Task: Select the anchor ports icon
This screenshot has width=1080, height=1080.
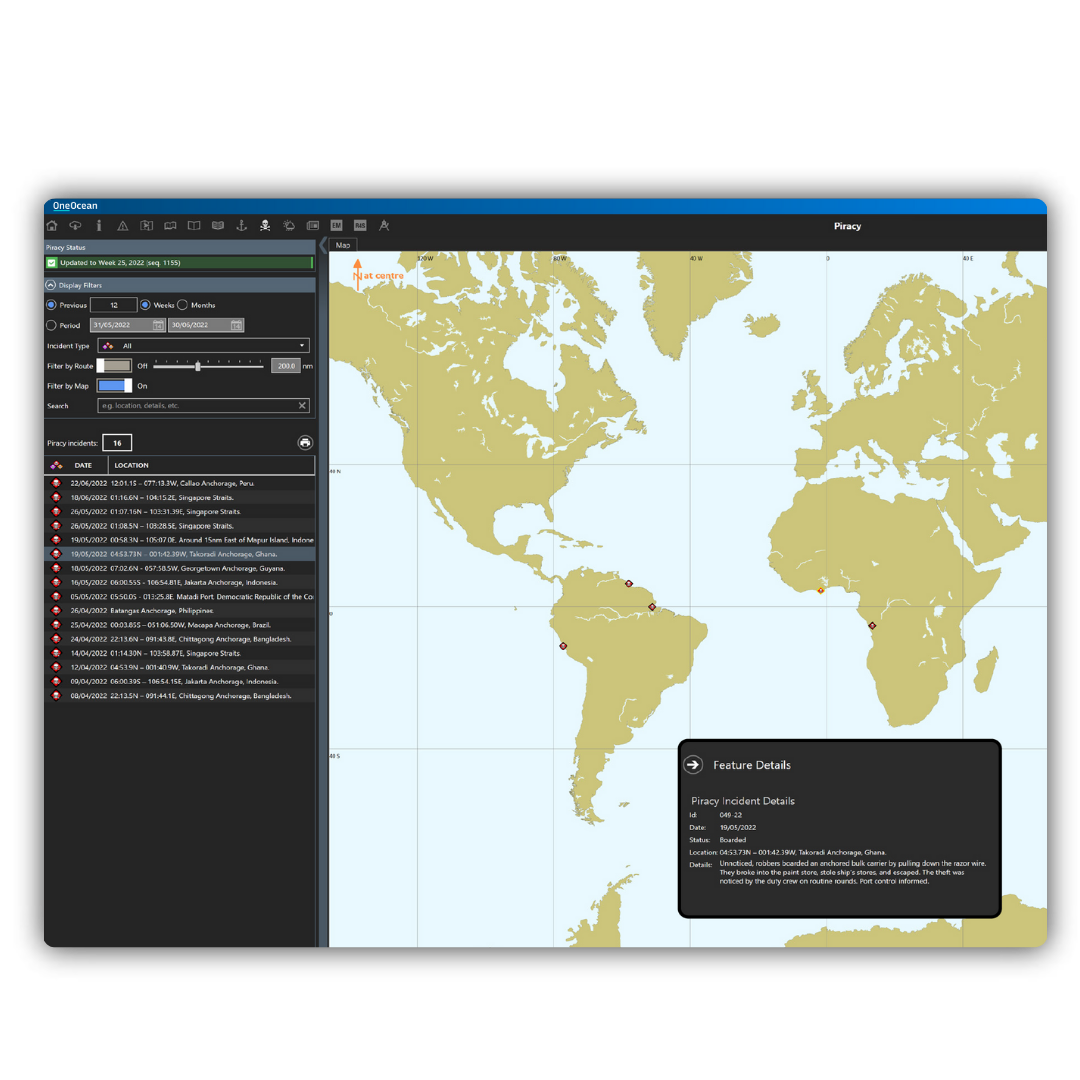Action: [x=241, y=226]
